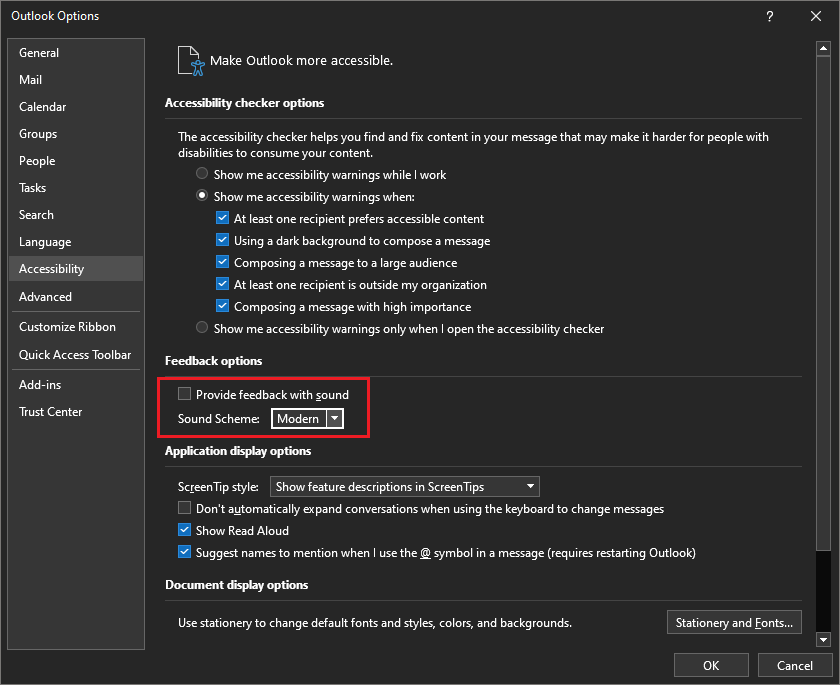Open Customize Ribbon settings
The height and width of the screenshot is (685, 840).
[x=67, y=327]
